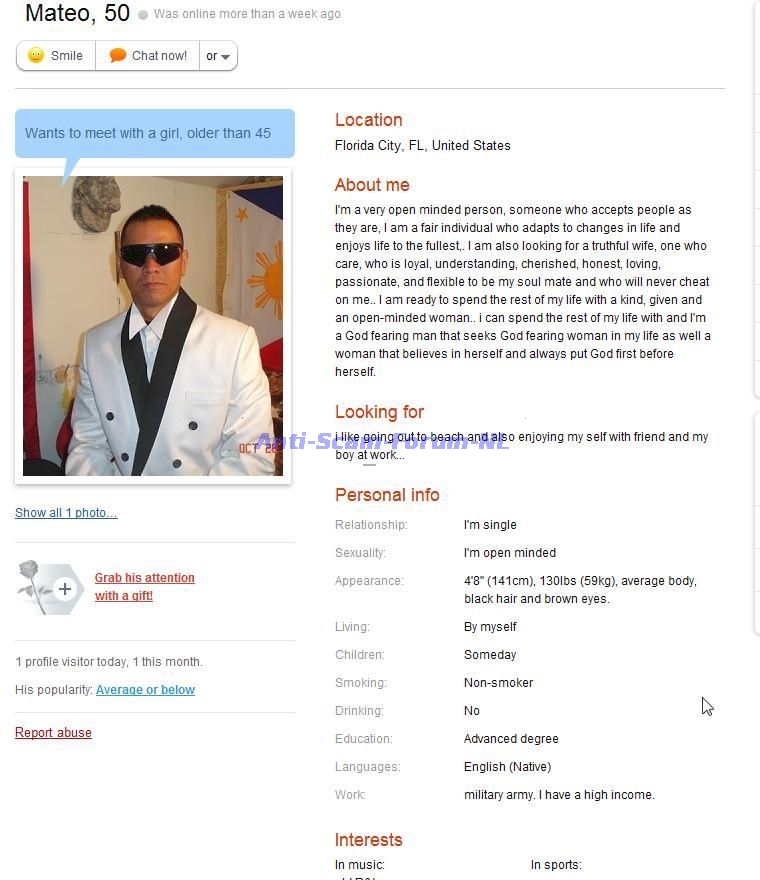Open Mateo's profile photo
Viewport: 760px width, 880px height.
[153, 326]
